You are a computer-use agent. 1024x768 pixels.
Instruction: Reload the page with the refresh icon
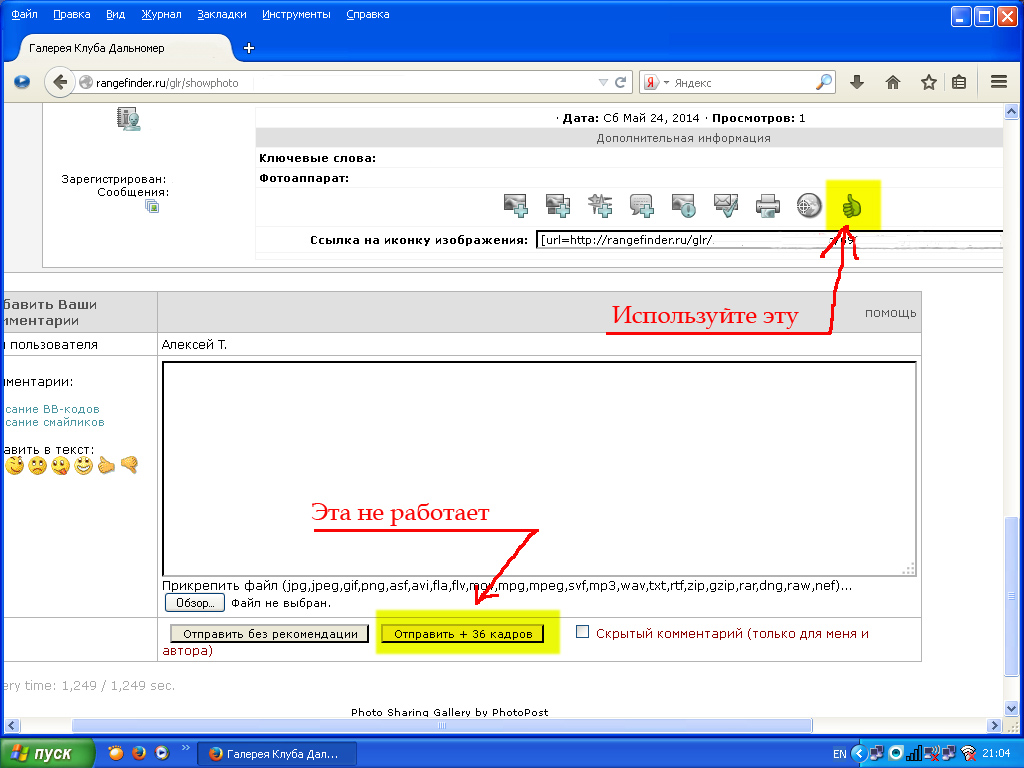pyautogui.click(x=620, y=82)
